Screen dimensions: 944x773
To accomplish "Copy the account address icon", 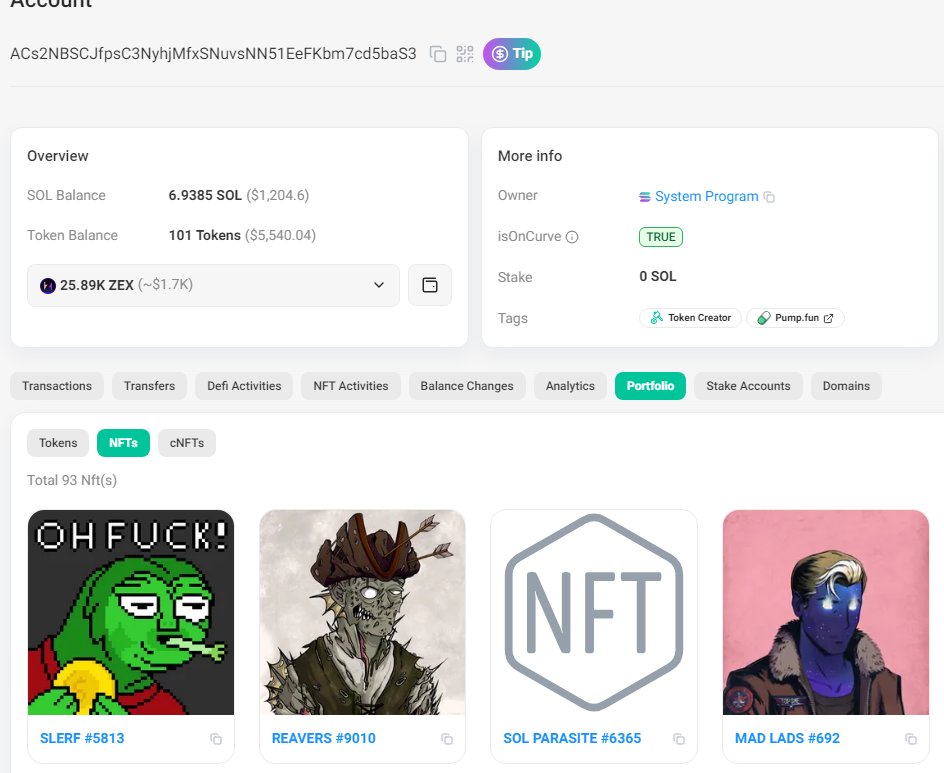I will (x=438, y=54).
